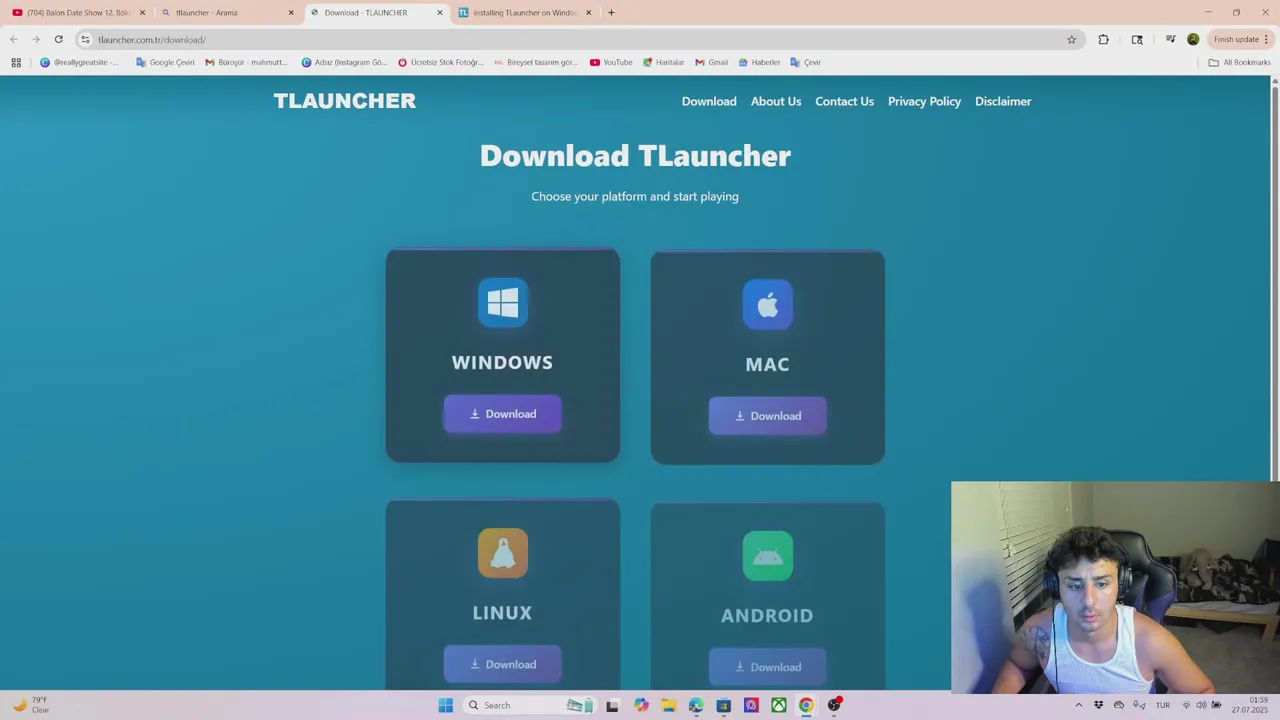Close the Download - TLAUNCHER tab
This screenshot has width=1280, height=720.
point(439,13)
